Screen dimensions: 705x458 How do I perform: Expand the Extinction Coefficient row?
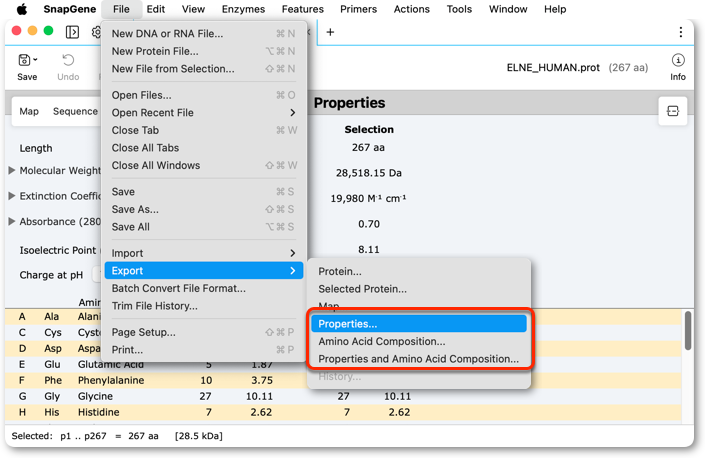12,196
